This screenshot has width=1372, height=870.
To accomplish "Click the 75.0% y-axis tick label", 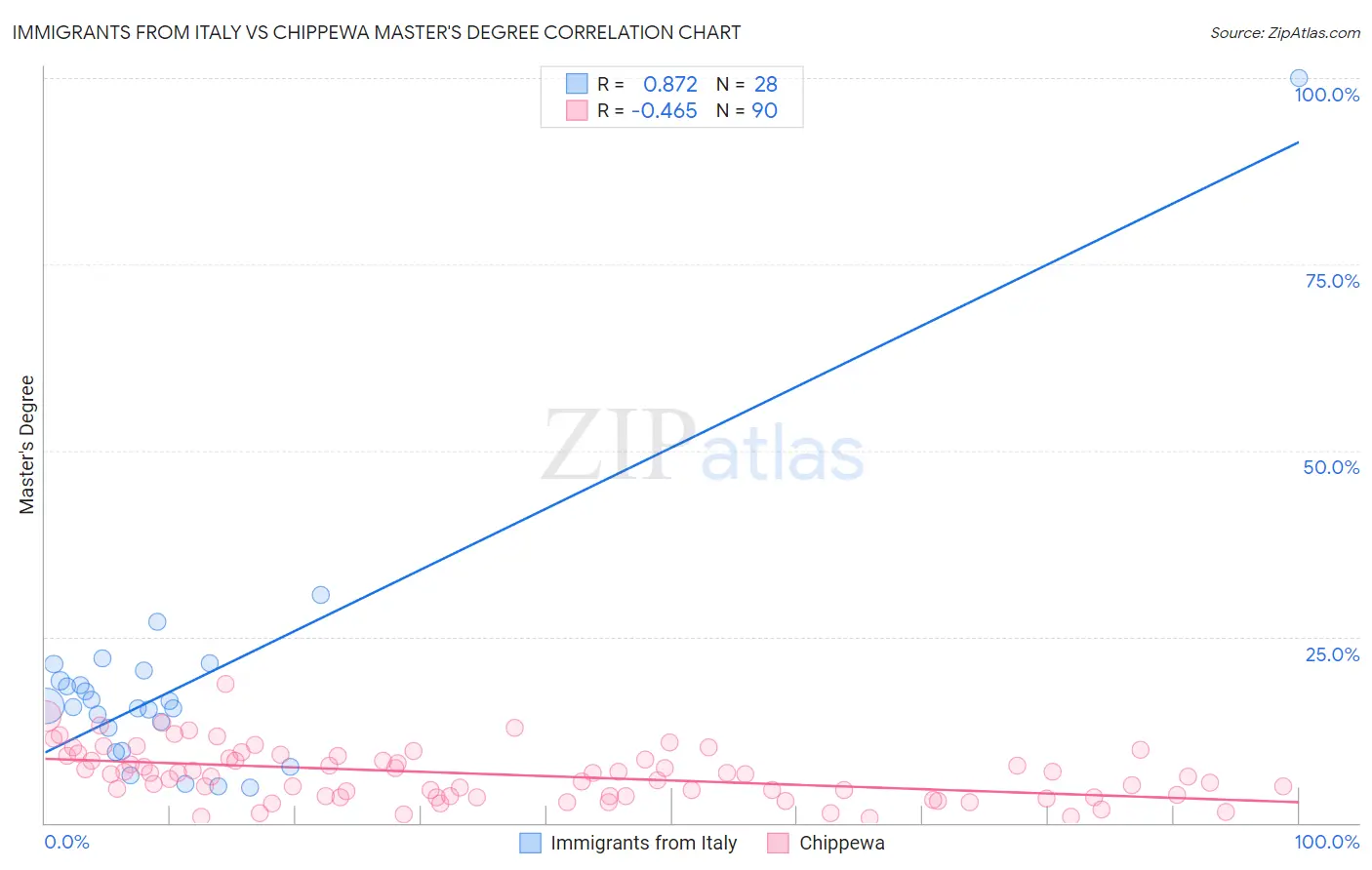I will click(1332, 281).
